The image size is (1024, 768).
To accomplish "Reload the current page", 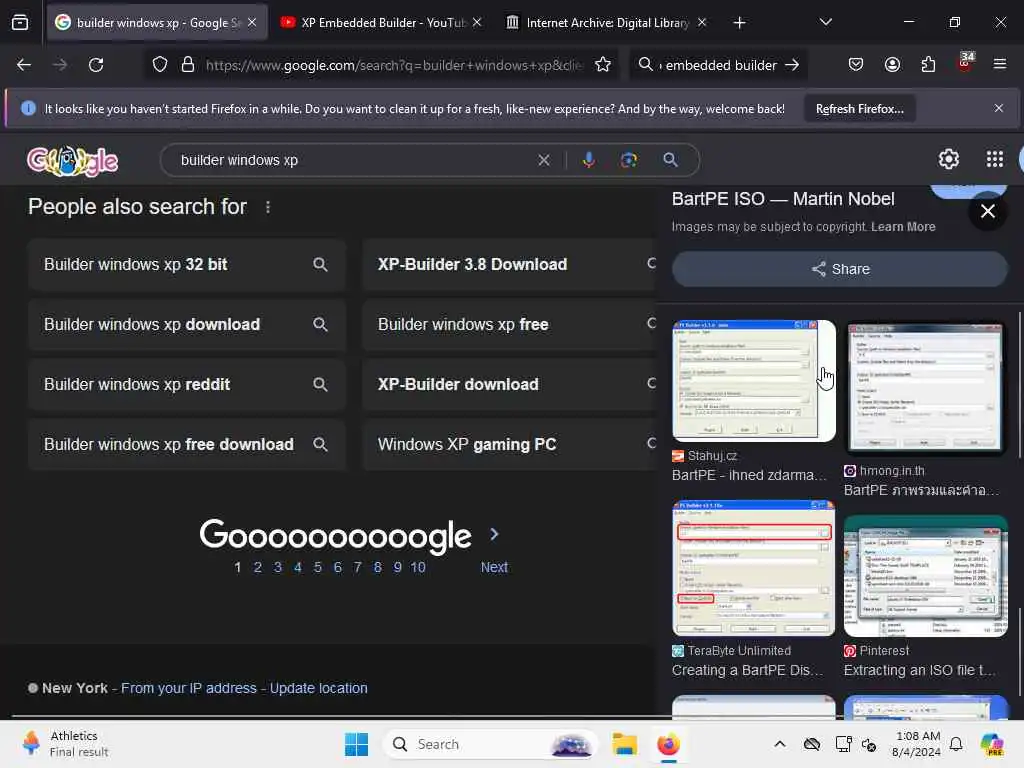I will (96, 65).
